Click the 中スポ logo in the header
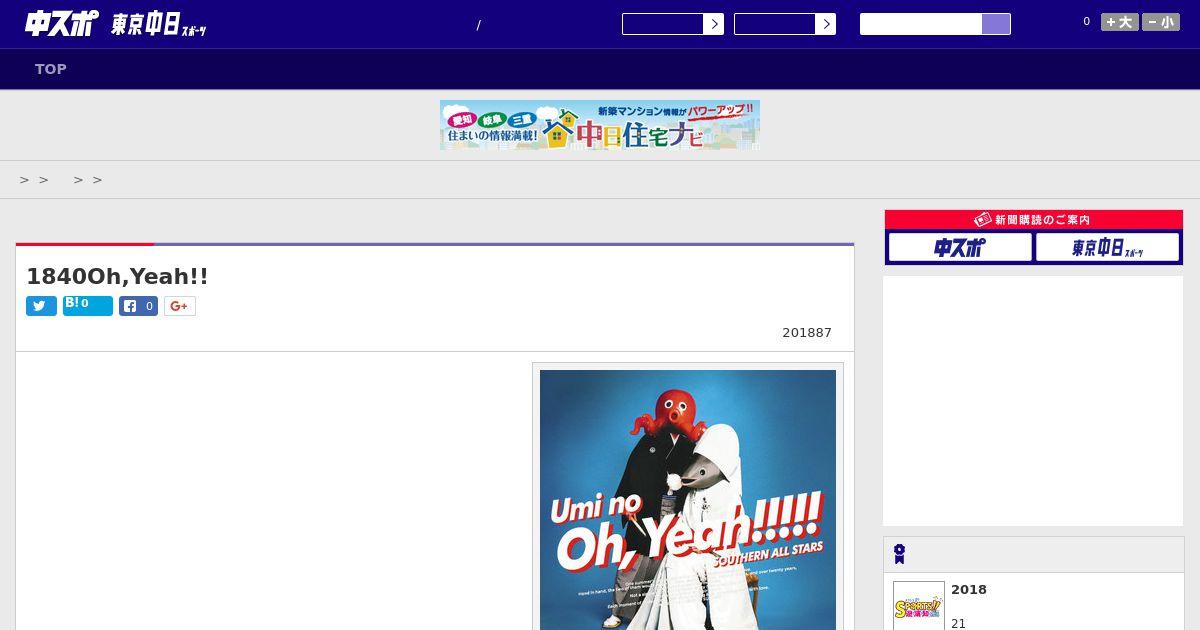Viewport: 1200px width, 630px height. 62,23
